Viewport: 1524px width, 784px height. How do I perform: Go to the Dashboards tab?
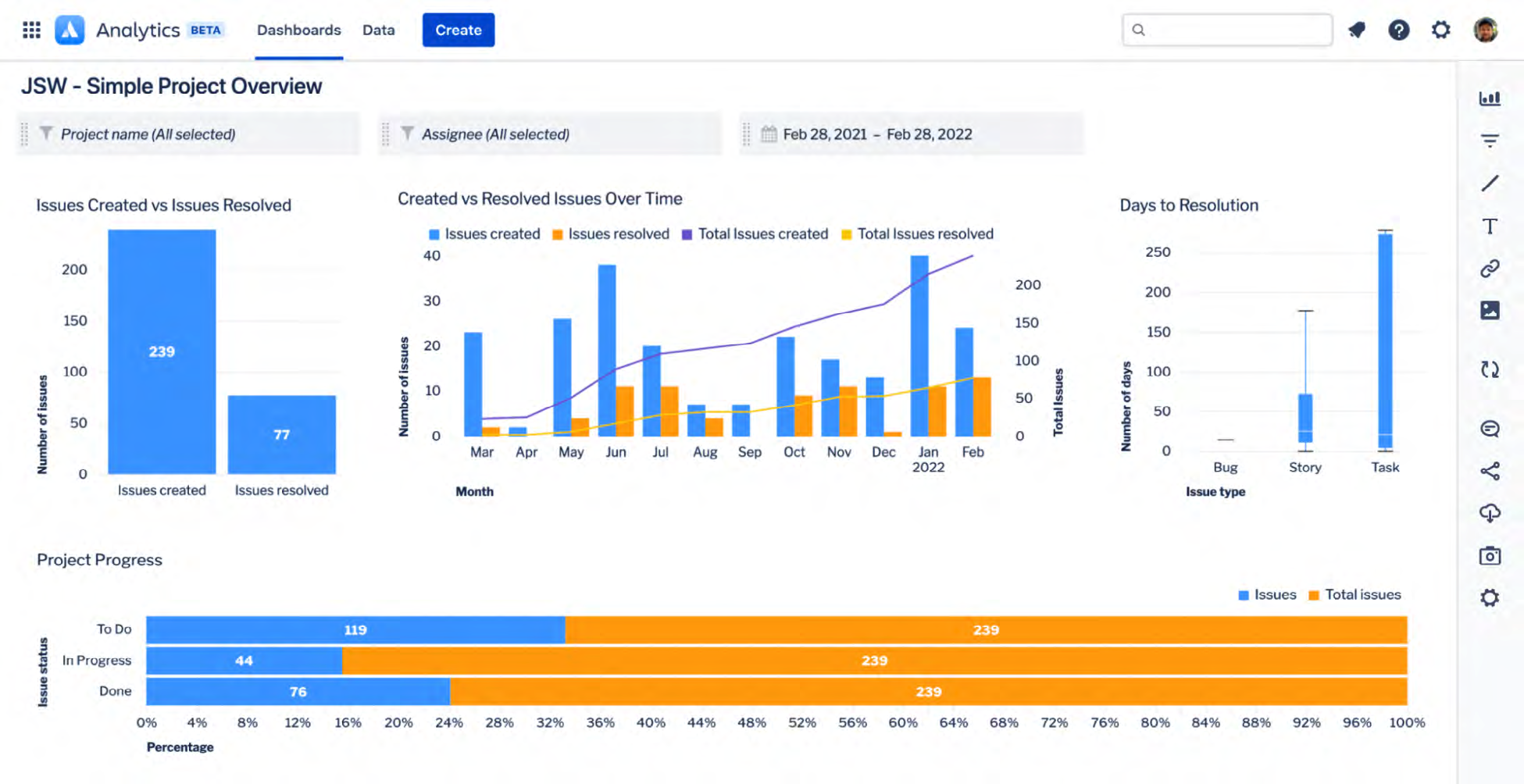click(x=298, y=30)
